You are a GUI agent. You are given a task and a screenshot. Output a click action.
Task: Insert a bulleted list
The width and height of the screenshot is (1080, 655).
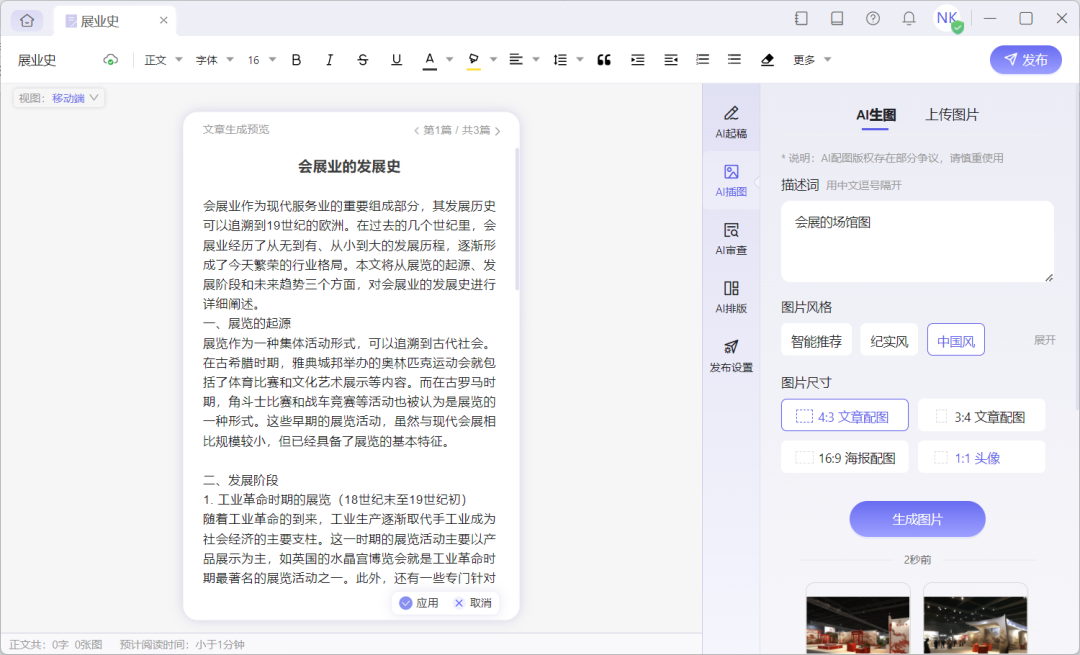point(734,60)
